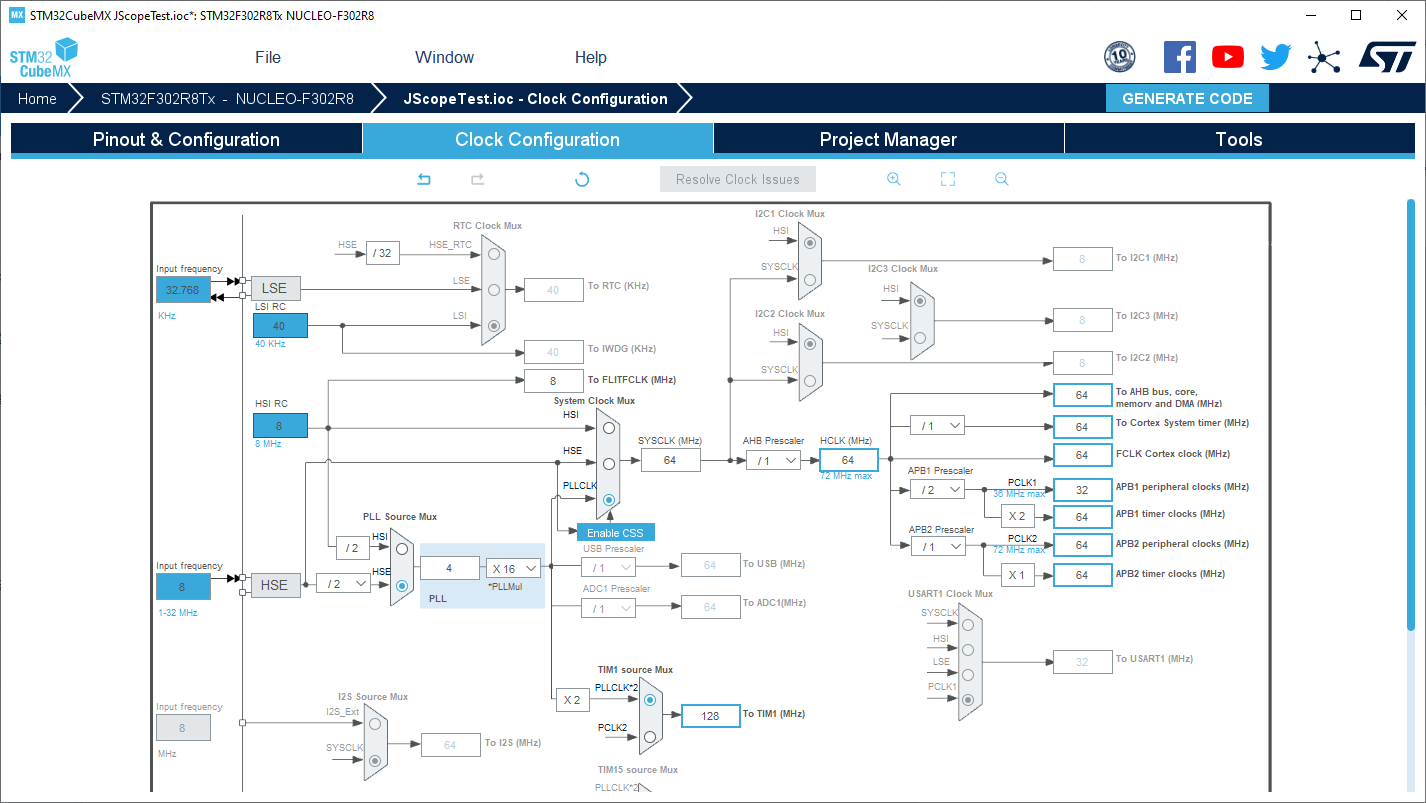Open the ST YouTube channel icon
This screenshot has height=803, width=1426.
(x=1228, y=57)
